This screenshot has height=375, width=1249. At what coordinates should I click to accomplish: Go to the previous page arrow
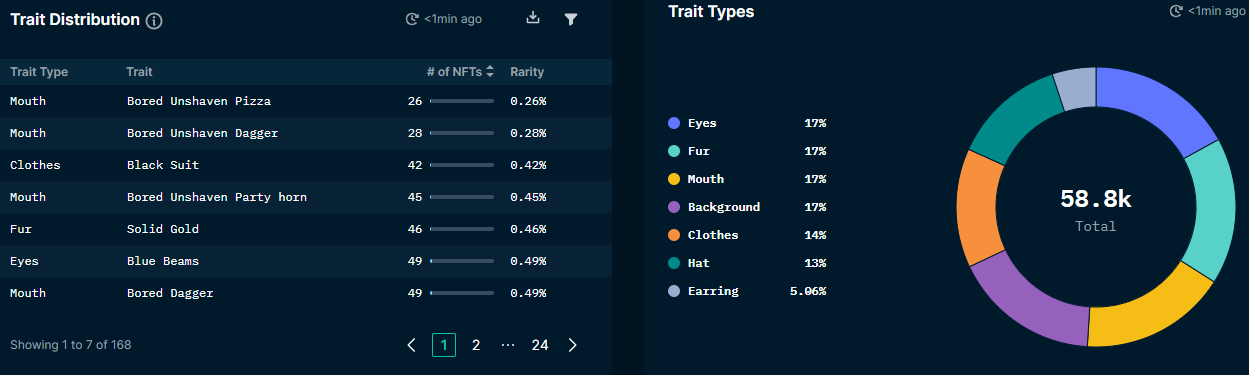(x=412, y=345)
